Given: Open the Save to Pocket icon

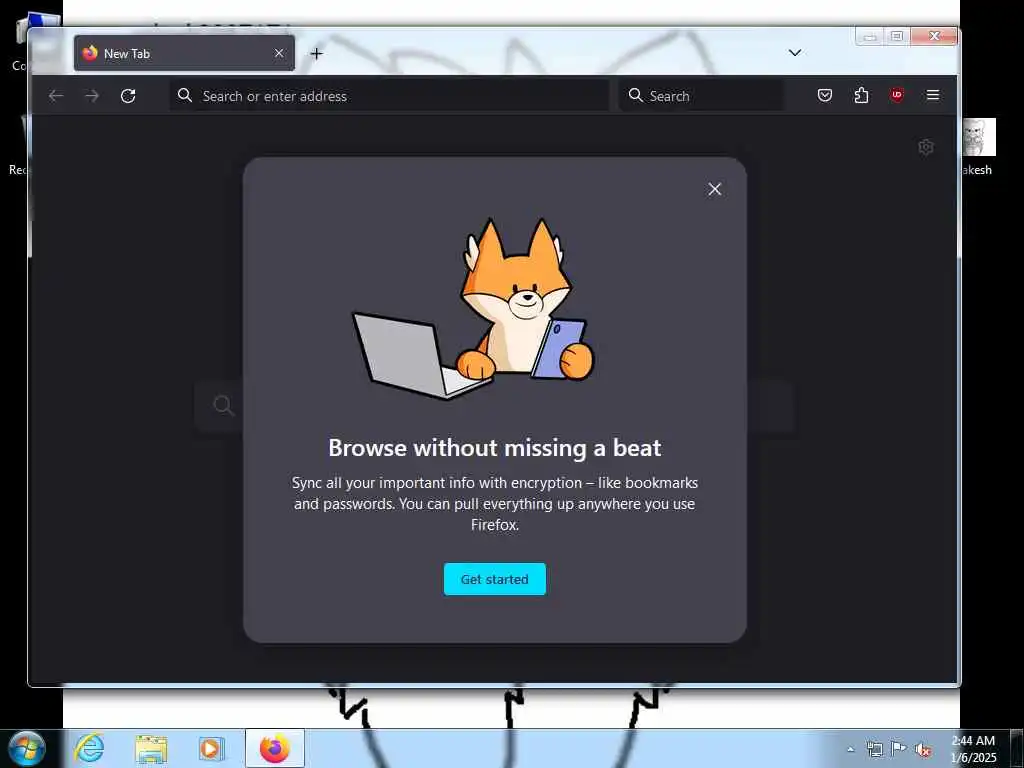Looking at the screenshot, I should click(825, 95).
